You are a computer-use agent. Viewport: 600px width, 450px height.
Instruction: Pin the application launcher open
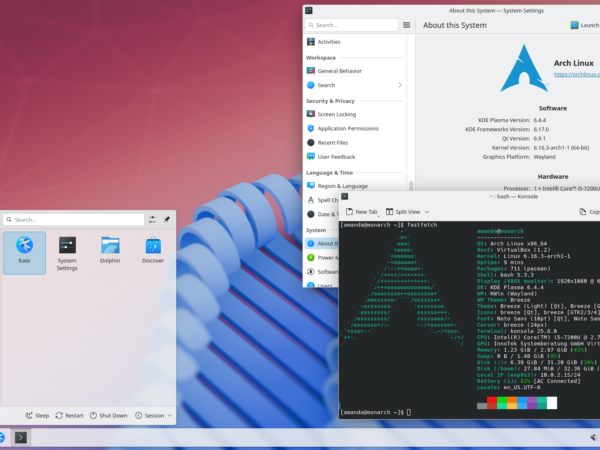167,220
